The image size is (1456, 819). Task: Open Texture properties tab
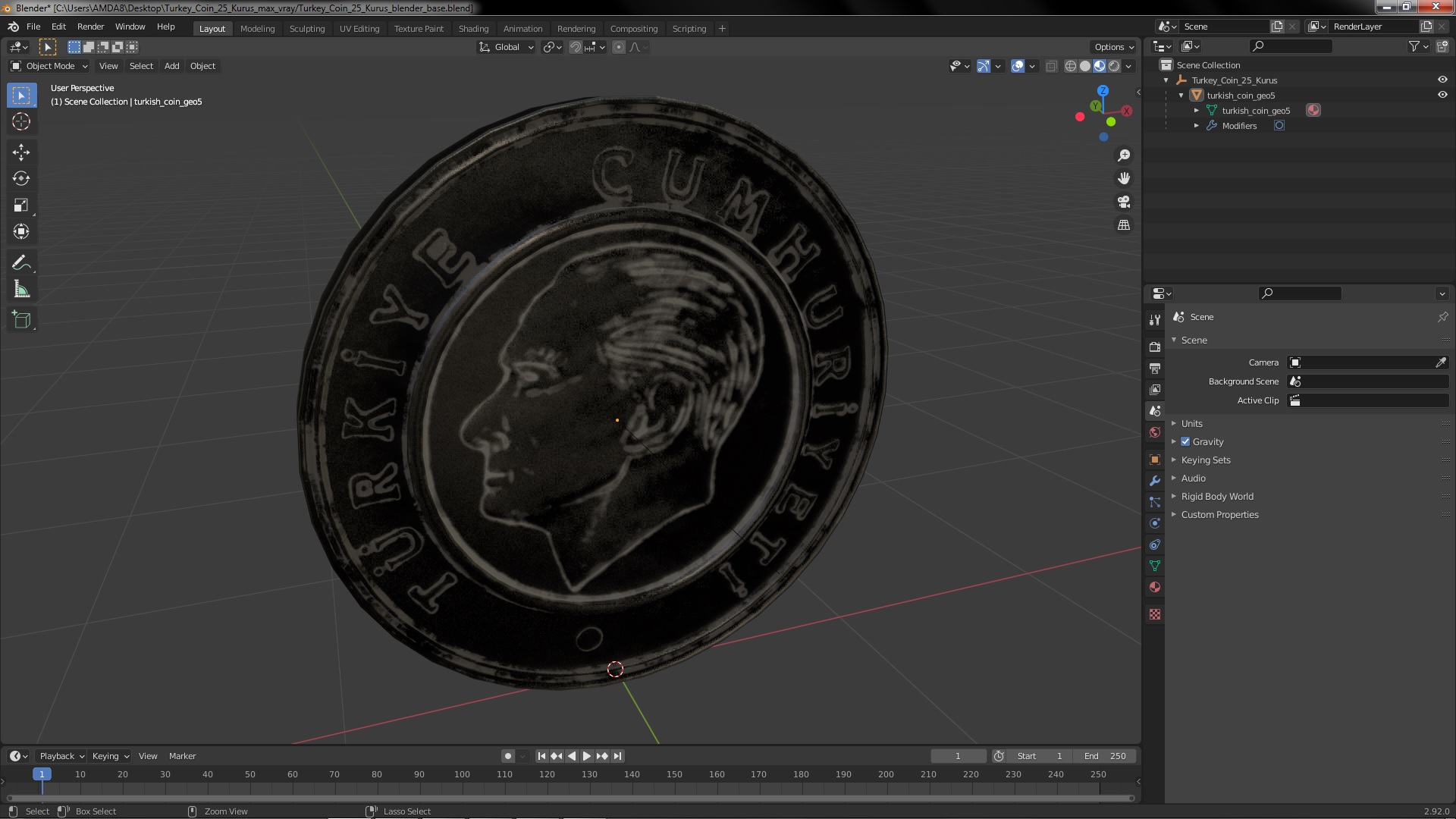click(1154, 614)
